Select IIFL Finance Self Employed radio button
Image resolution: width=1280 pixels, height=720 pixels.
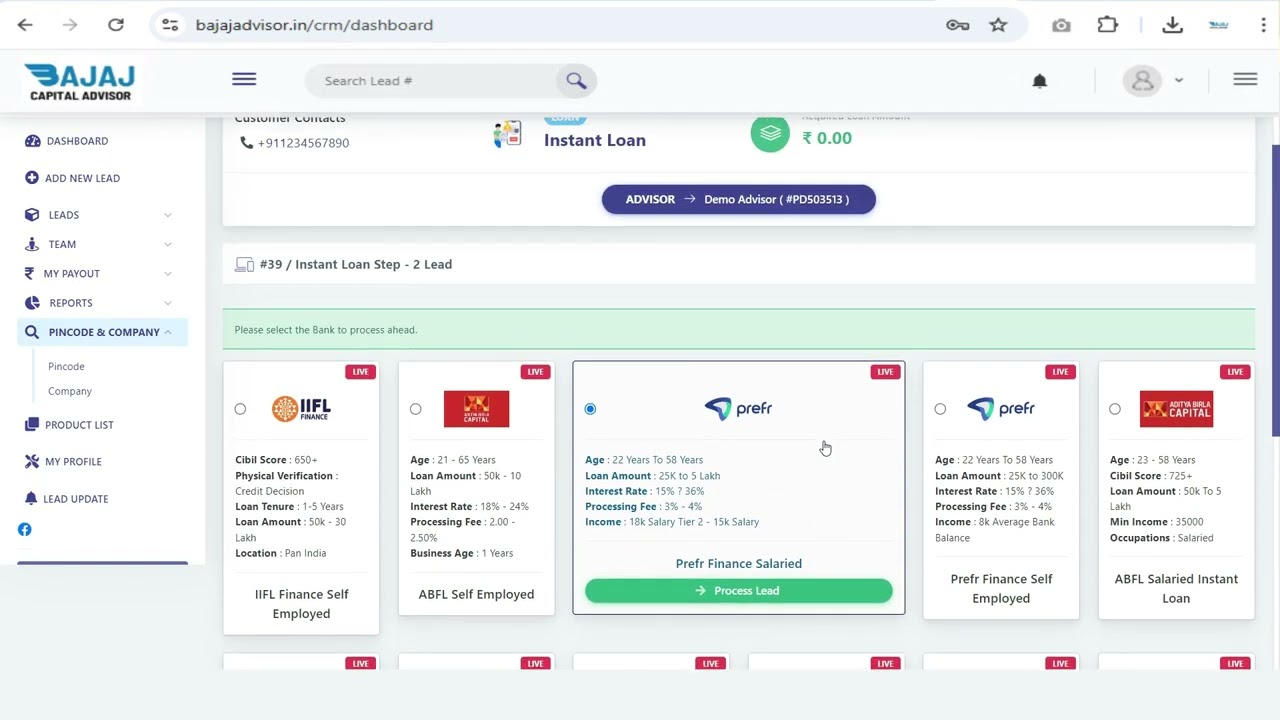point(240,409)
